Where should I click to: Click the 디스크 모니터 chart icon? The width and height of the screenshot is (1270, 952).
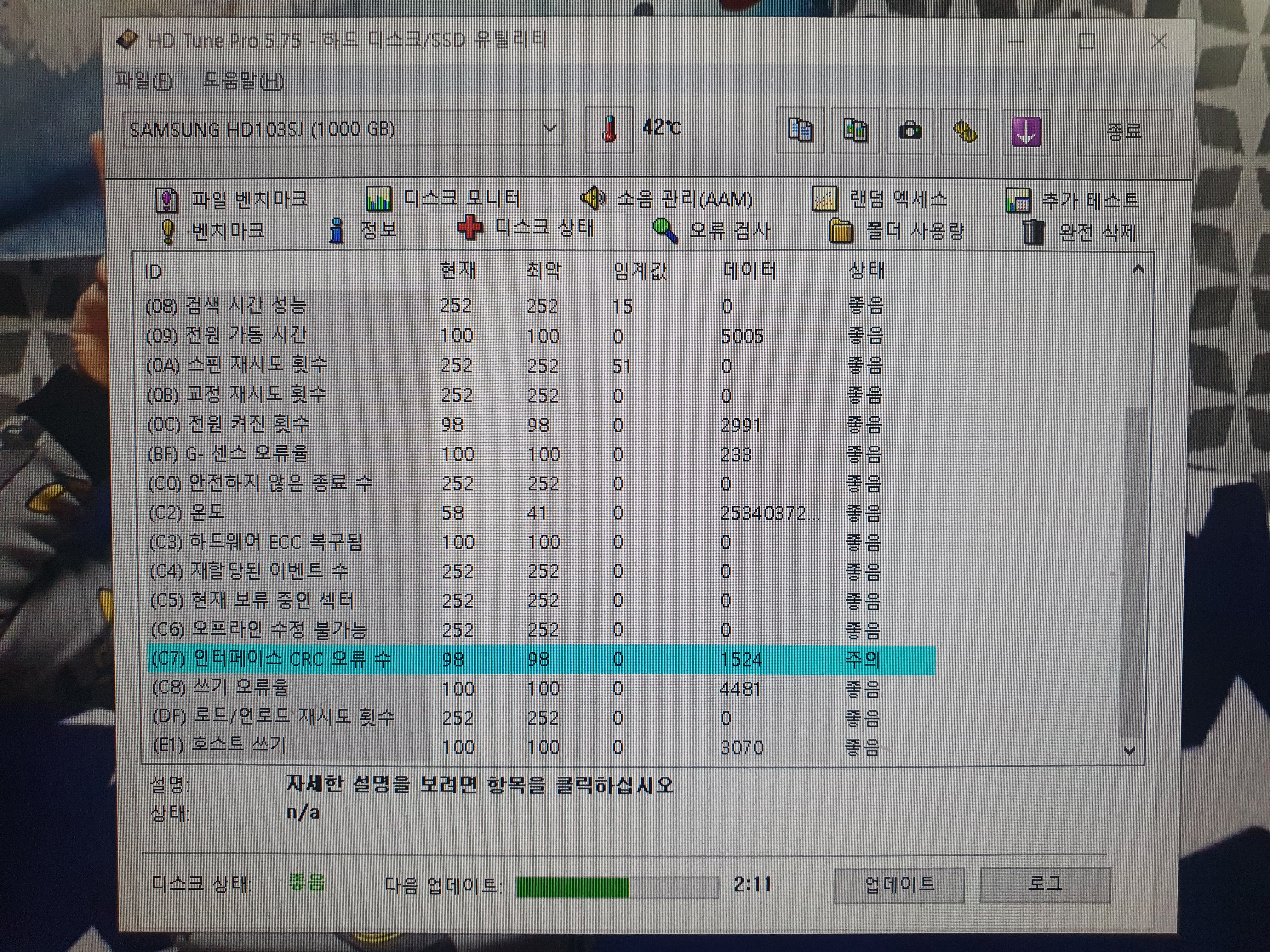click(378, 199)
